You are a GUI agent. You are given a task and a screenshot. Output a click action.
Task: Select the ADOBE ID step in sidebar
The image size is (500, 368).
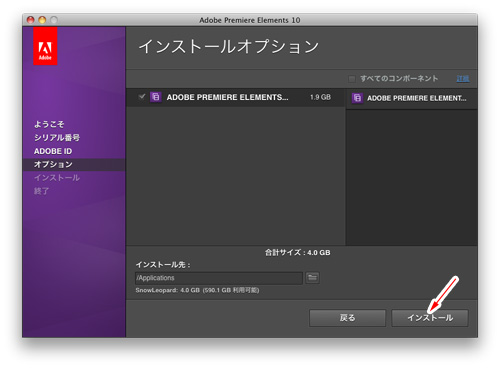coord(53,151)
